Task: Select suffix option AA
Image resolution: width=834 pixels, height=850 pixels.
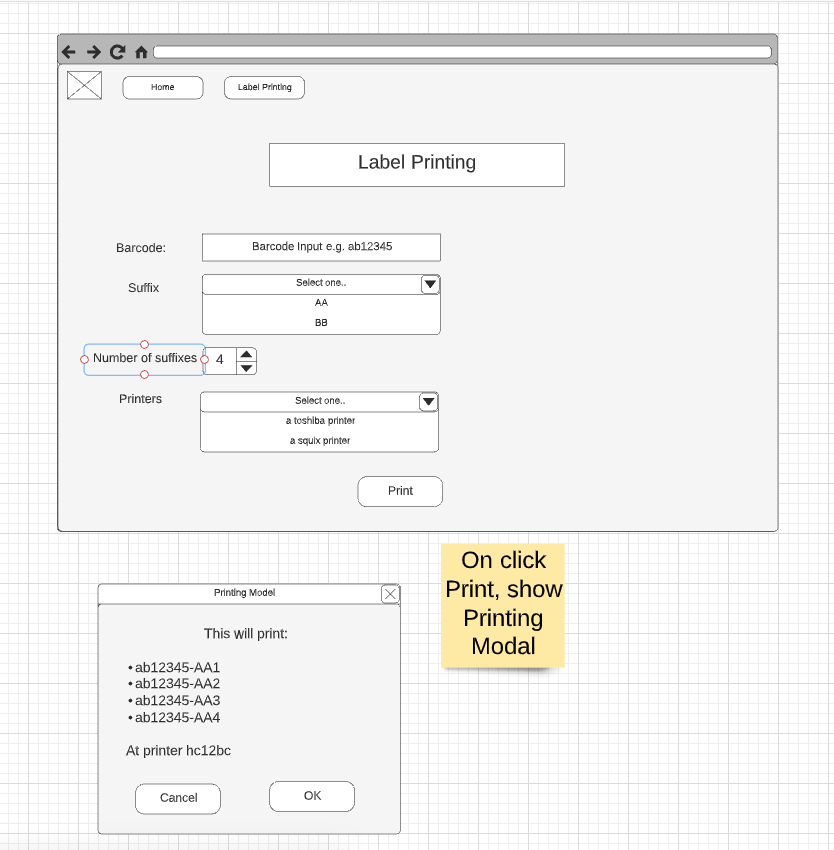Action: click(320, 302)
